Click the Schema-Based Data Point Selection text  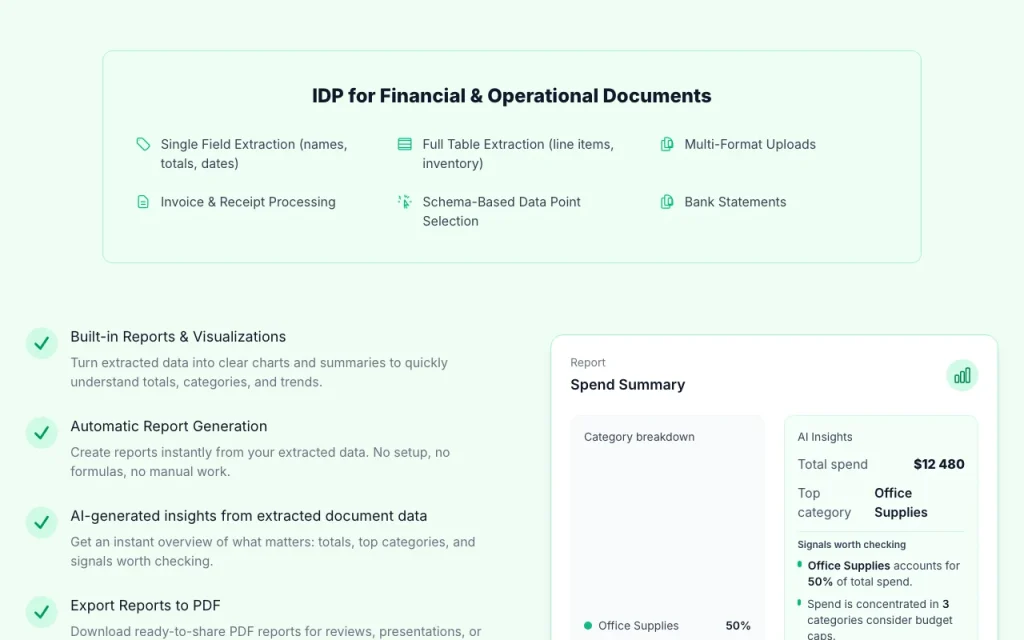click(502, 212)
